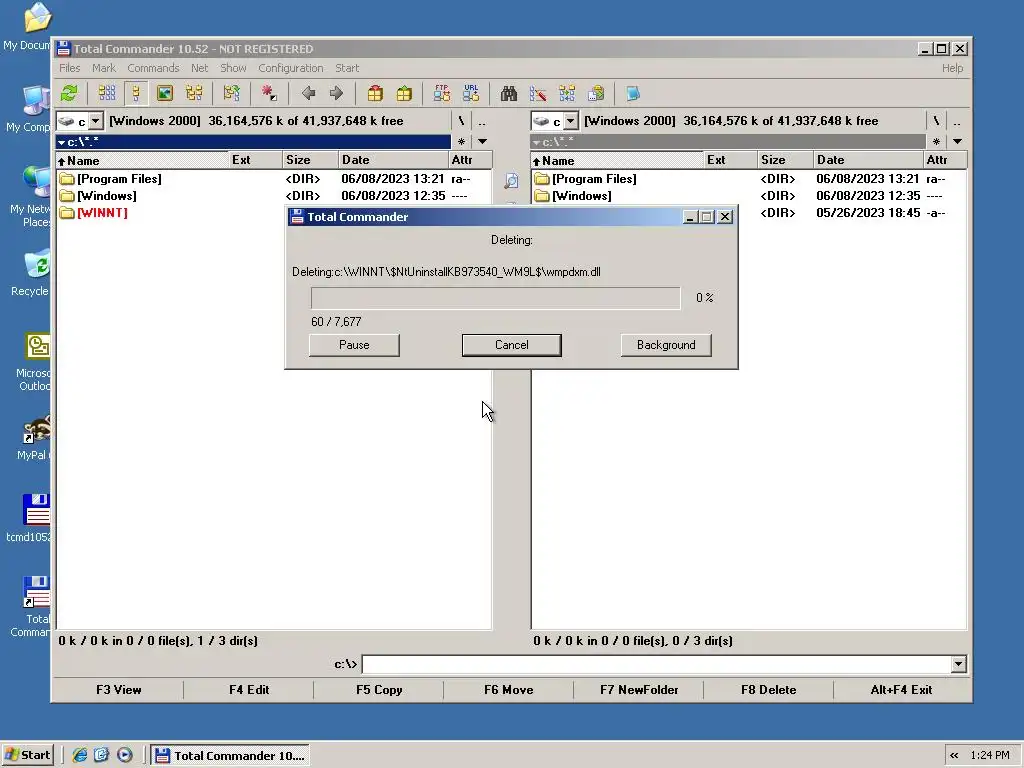1024x768 pixels.
Task: Expand left panel directory history arrow
Action: pyautogui.click(x=483, y=142)
